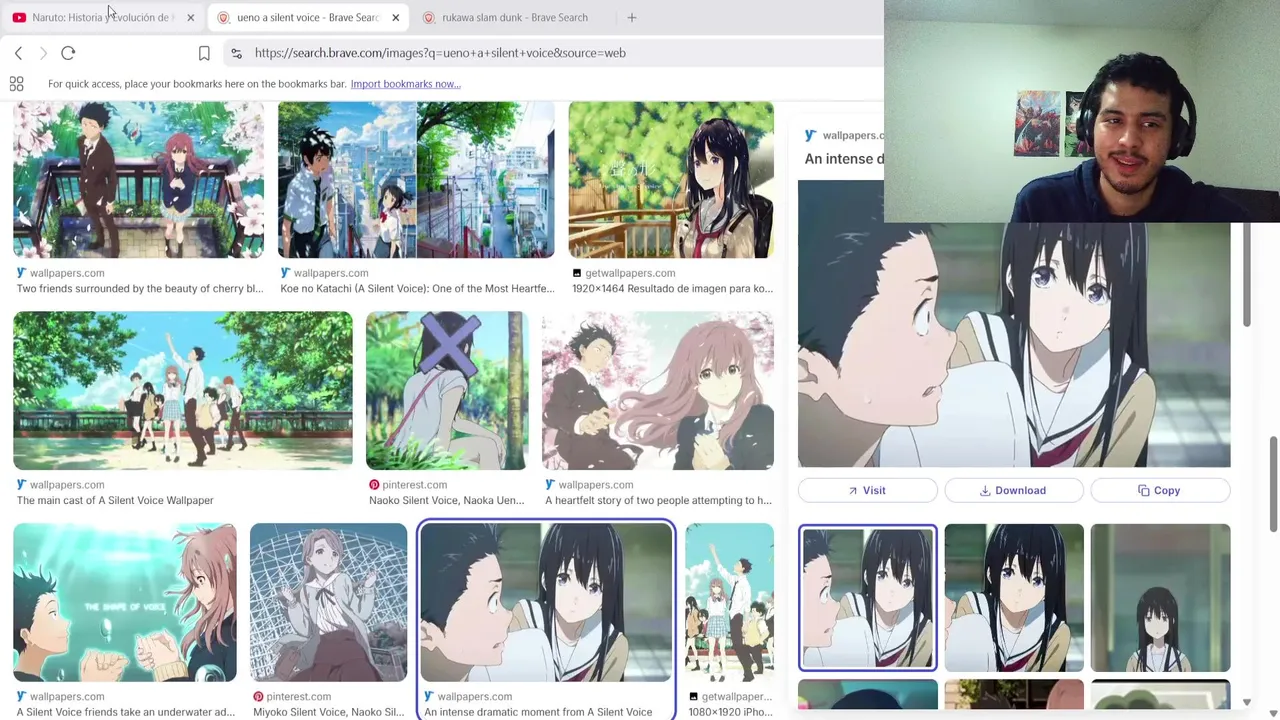Click Brave favicon on rukawa tab

click(x=429, y=17)
